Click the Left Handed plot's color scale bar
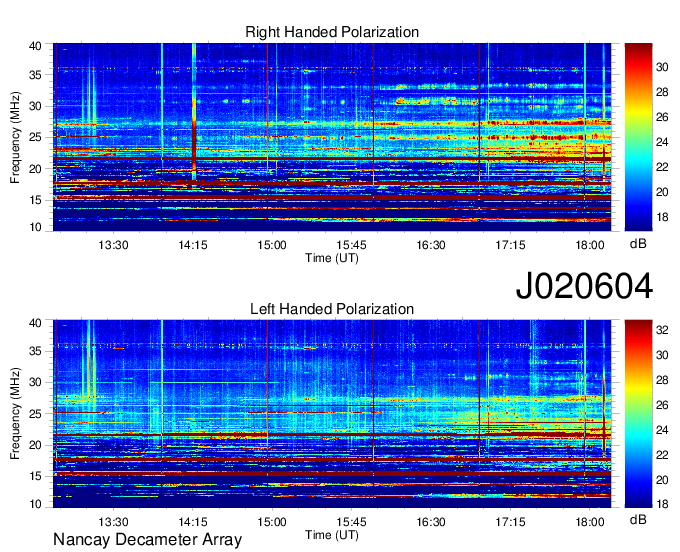680x552 pixels. tap(638, 414)
